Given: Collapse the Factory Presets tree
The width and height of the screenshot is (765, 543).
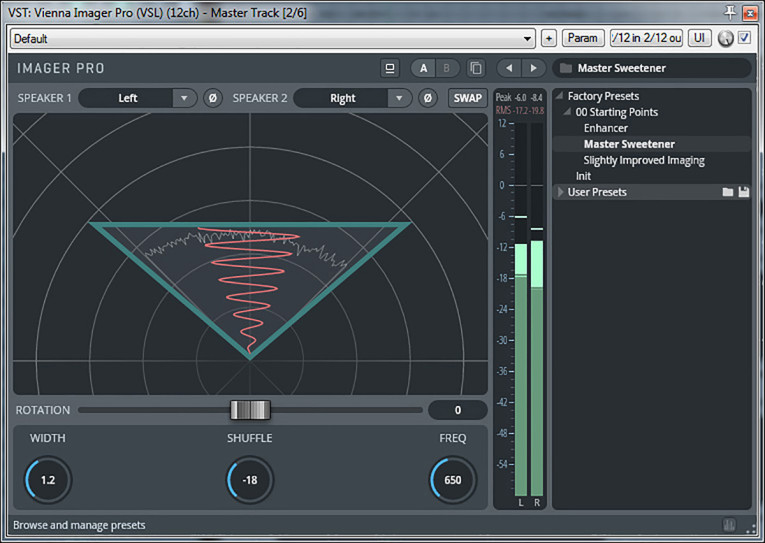Looking at the screenshot, I should point(560,96).
